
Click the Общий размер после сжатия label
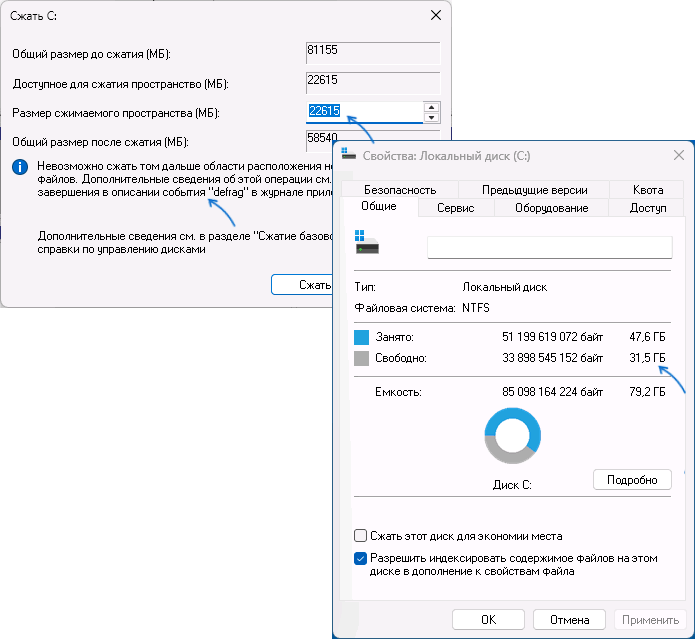coord(100,142)
